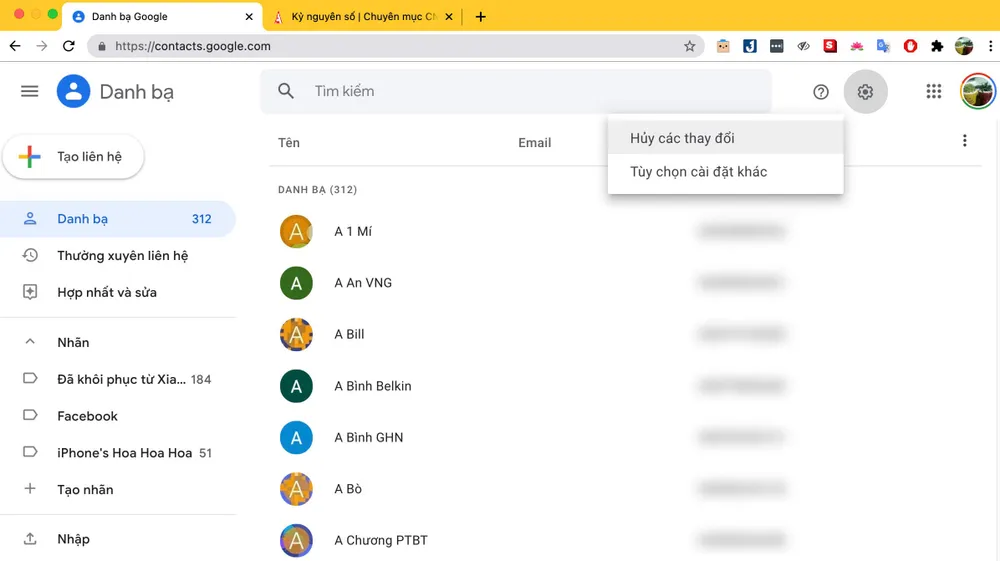Click the address bar URL
This screenshot has width=1000, height=561.
[193, 46]
